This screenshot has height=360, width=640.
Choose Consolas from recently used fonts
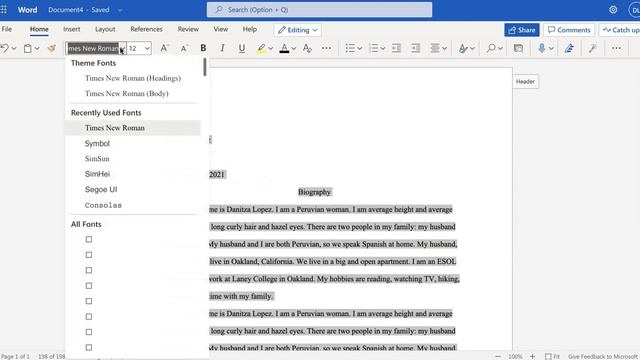(x=103, y=205)
